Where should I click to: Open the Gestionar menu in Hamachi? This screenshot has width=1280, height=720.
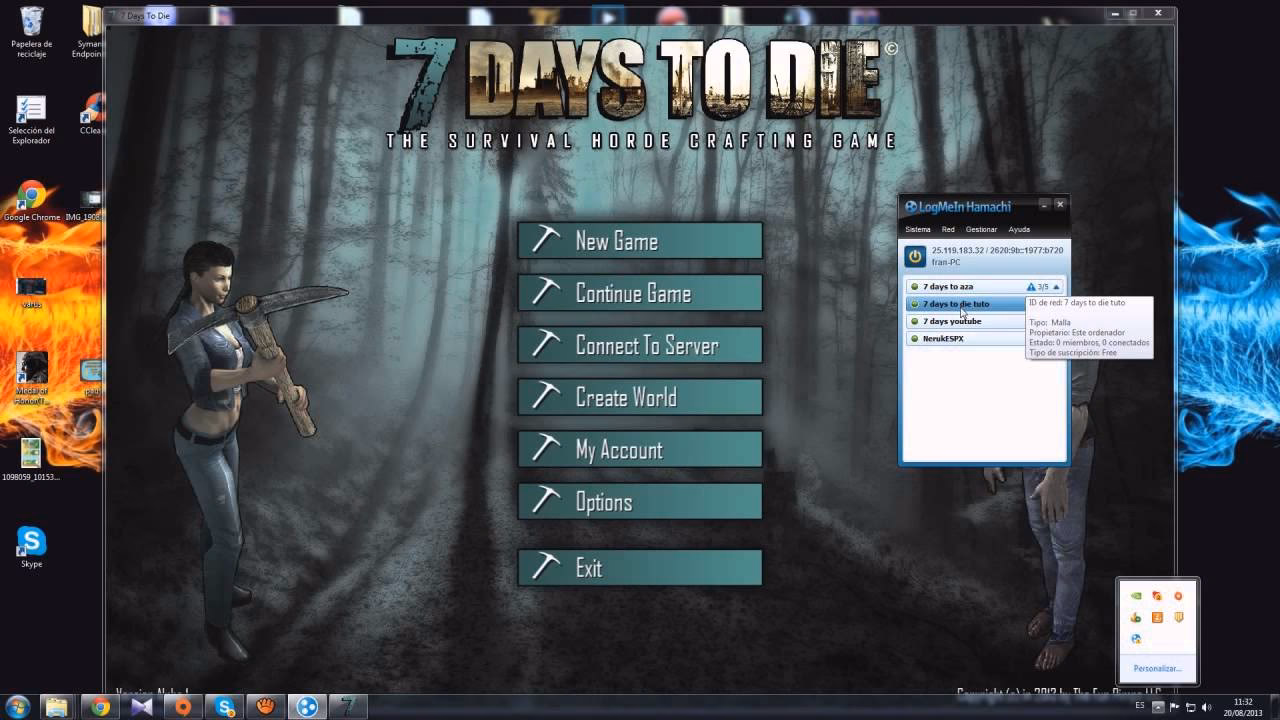click(x=981, y=230)
